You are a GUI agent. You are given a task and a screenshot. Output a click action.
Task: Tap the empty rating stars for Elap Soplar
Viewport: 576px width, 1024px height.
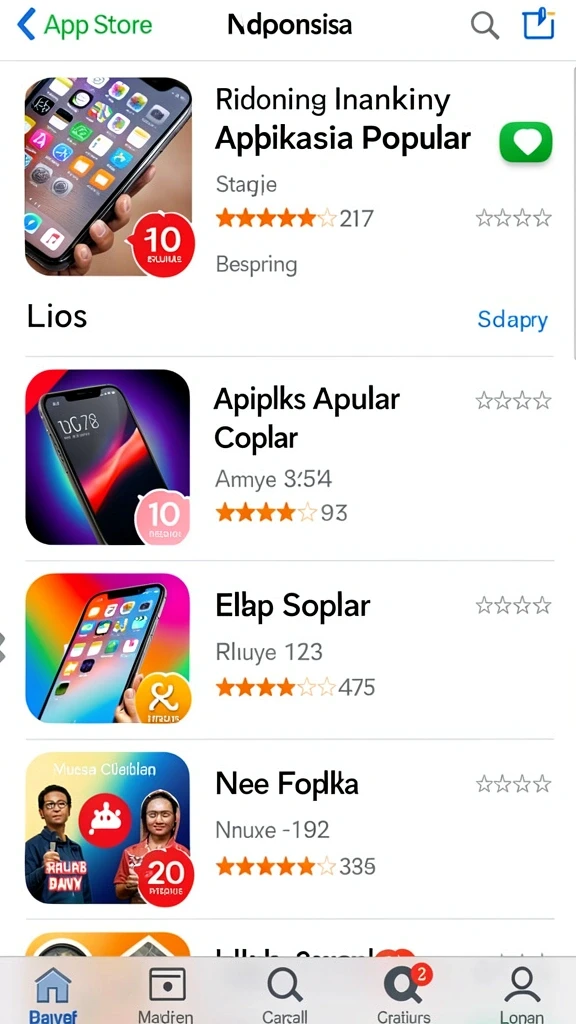513,605
